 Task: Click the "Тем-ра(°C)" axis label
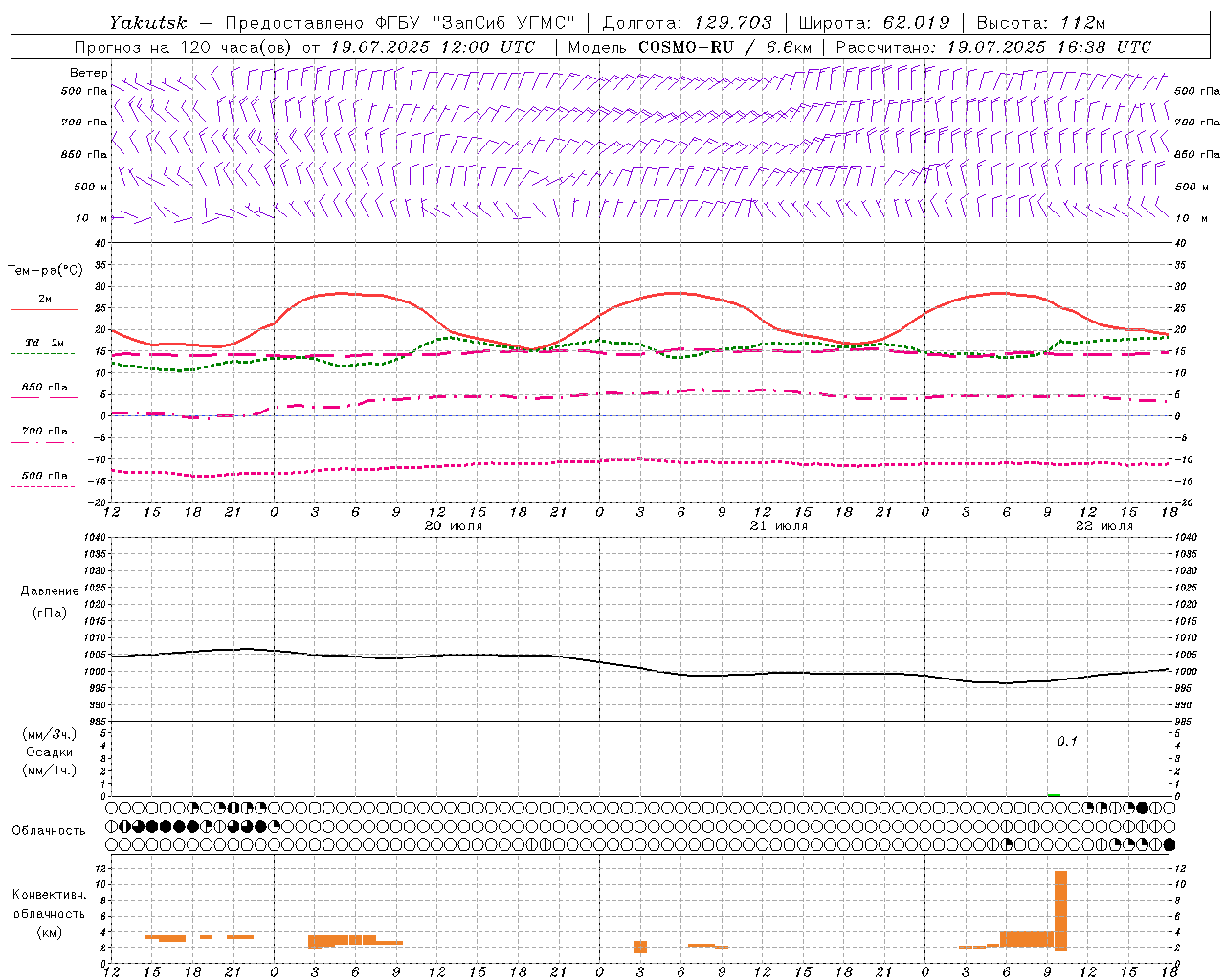[45, 271]
